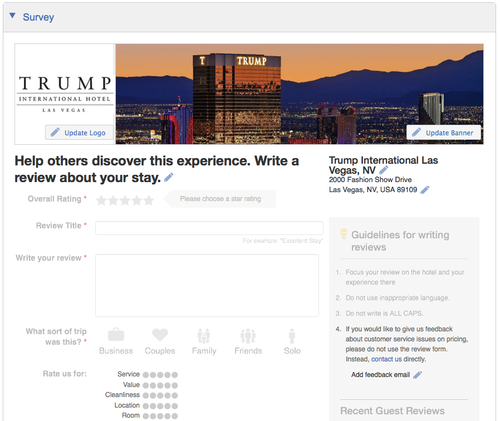Edit hotel address pencil icon

pyautogui.click(x=425, y=190)
